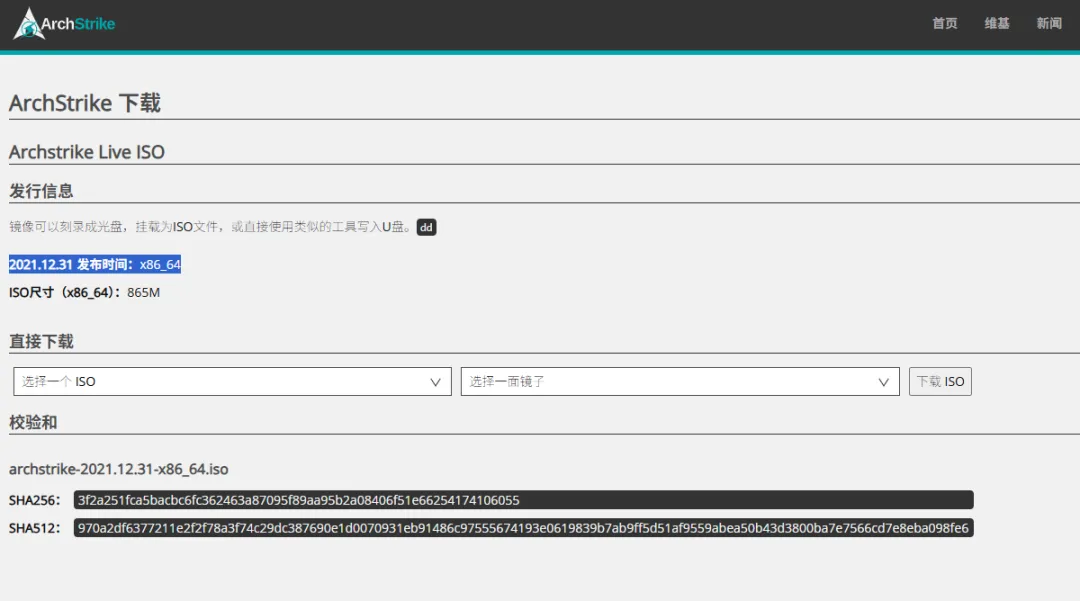This screenshot has width=1080, height=601.
Task: Click the Archstrike Live ISO heading
Action: pyautogui.click(x=87, y=152)
